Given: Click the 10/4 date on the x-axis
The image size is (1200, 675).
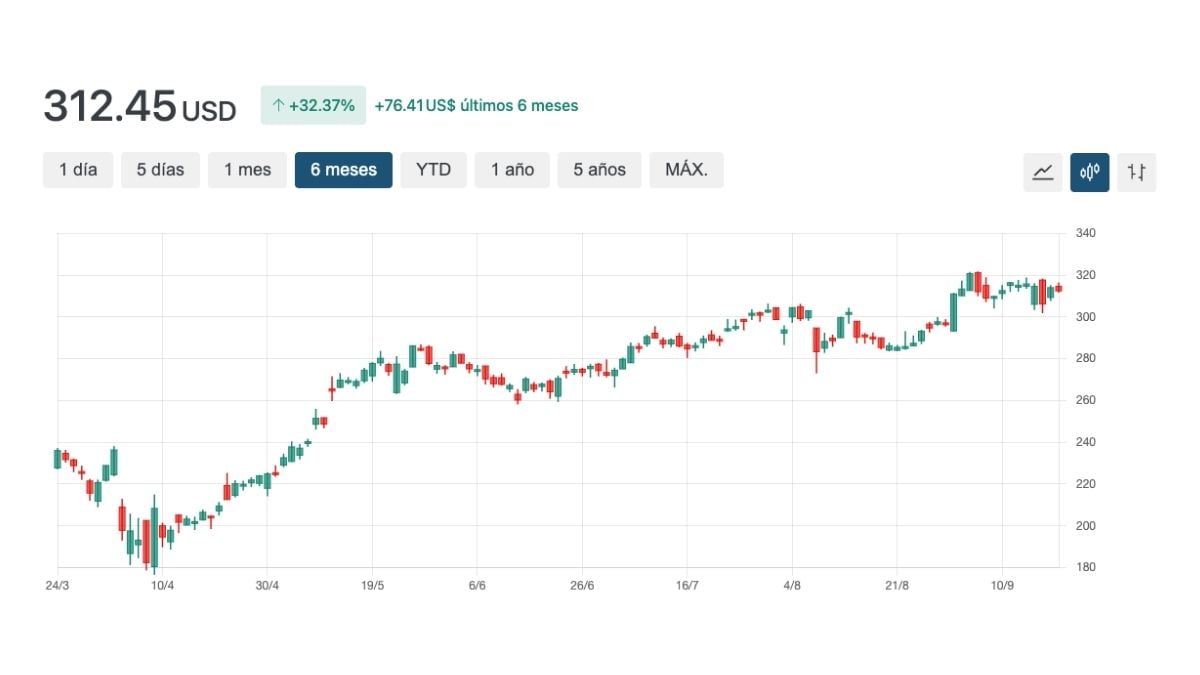Looking at the screenshot, I should 162,585.
